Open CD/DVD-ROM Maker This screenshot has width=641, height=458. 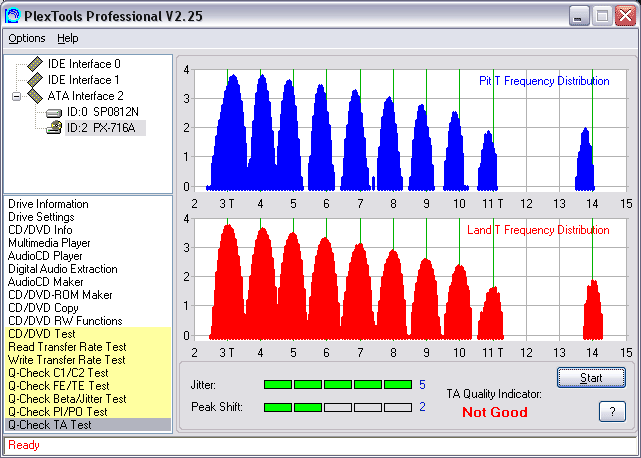[x=60, y=295]
